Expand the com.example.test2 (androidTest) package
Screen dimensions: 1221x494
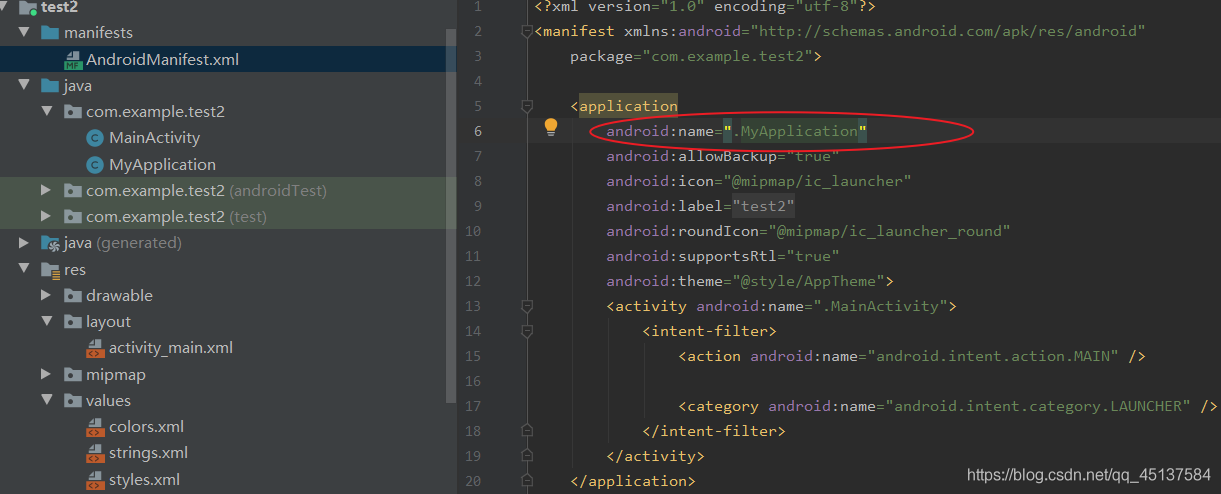46,190
